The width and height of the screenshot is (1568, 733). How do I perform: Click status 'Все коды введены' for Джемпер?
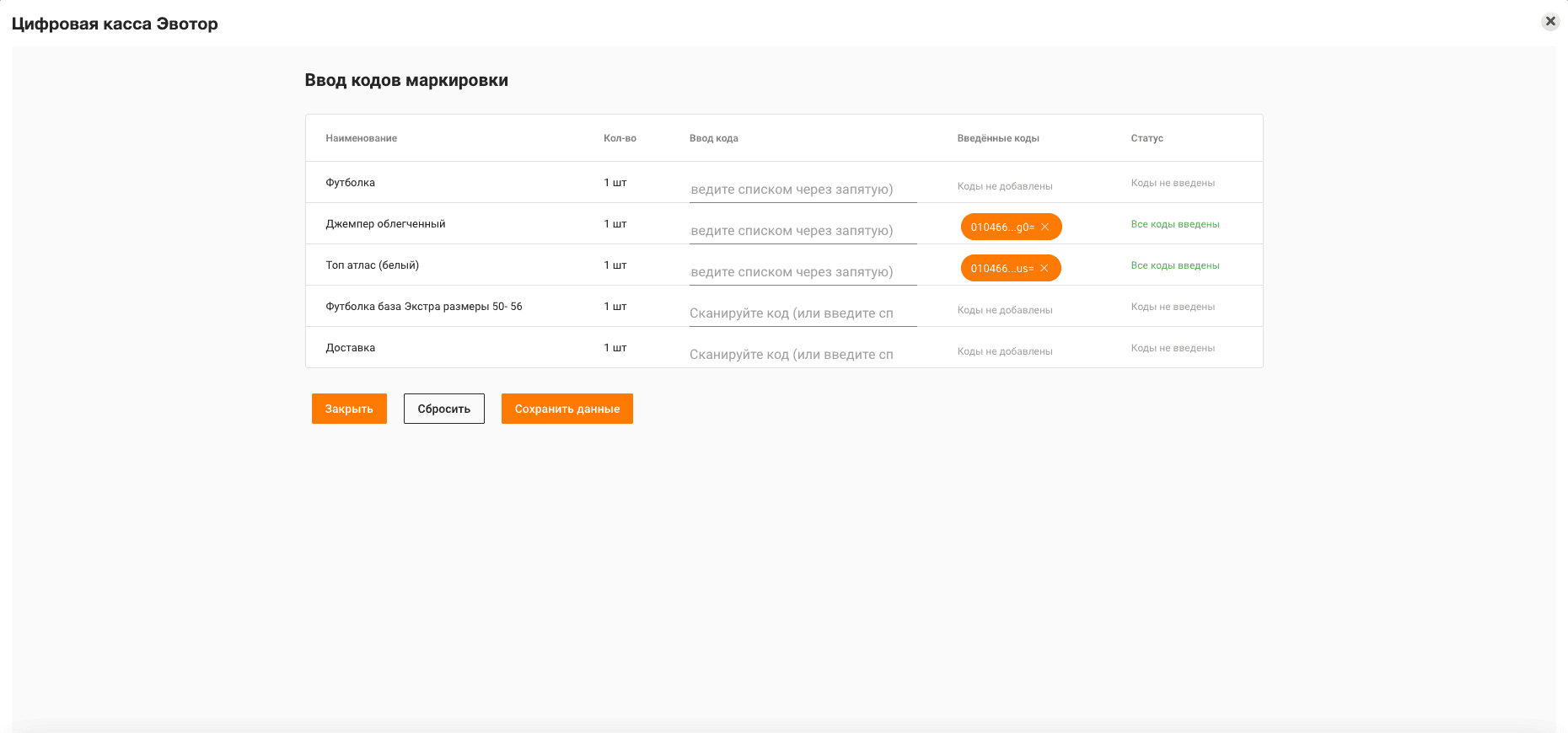click(1175, 224)
